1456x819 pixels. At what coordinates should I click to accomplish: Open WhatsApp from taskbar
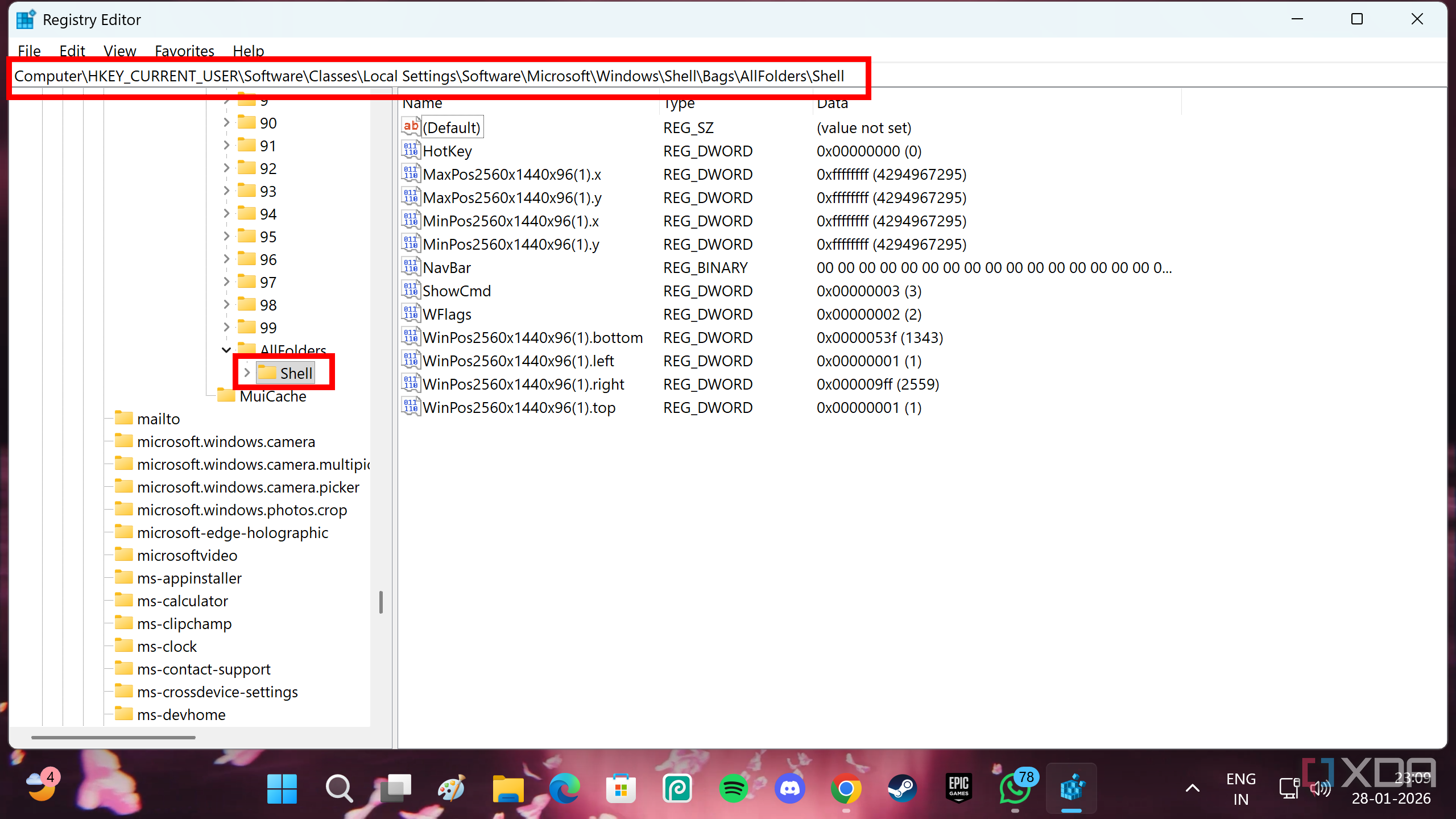coord(1016,788)
